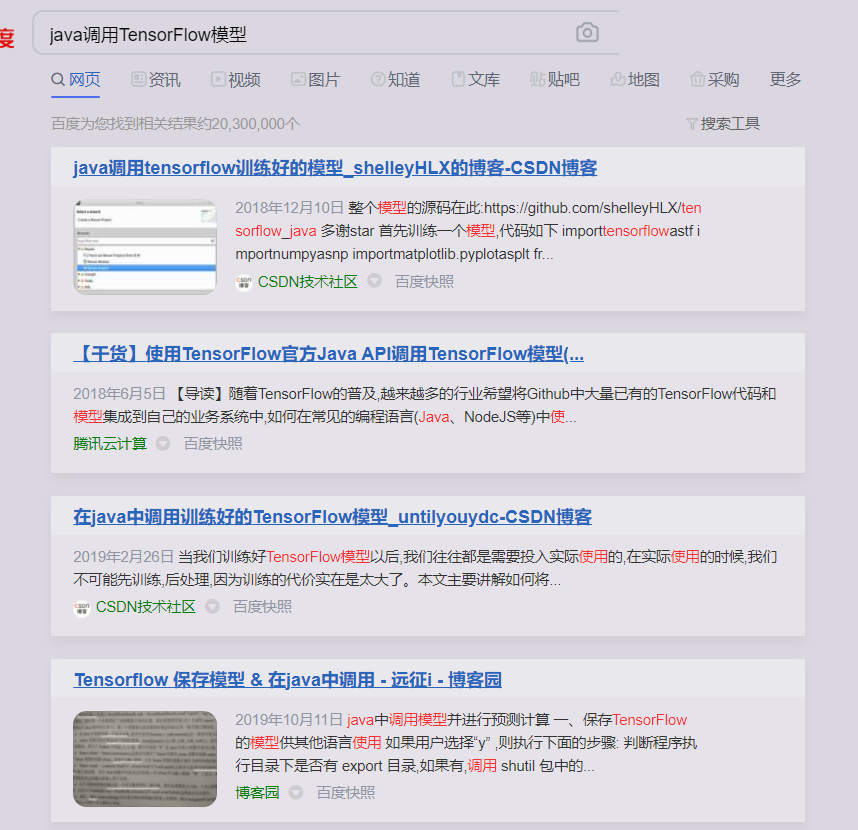Screen dimensions: 858x830
Task: Open result 在java中调用训练好的TensorFlow模型
Action: click(x=332, y=517)
